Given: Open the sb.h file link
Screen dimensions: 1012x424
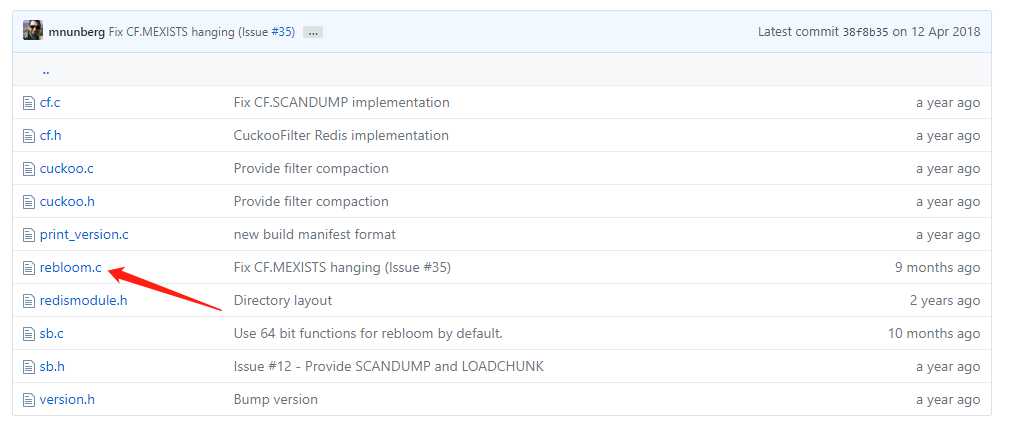Looking at the screenshot, I should tap(52, 367).
